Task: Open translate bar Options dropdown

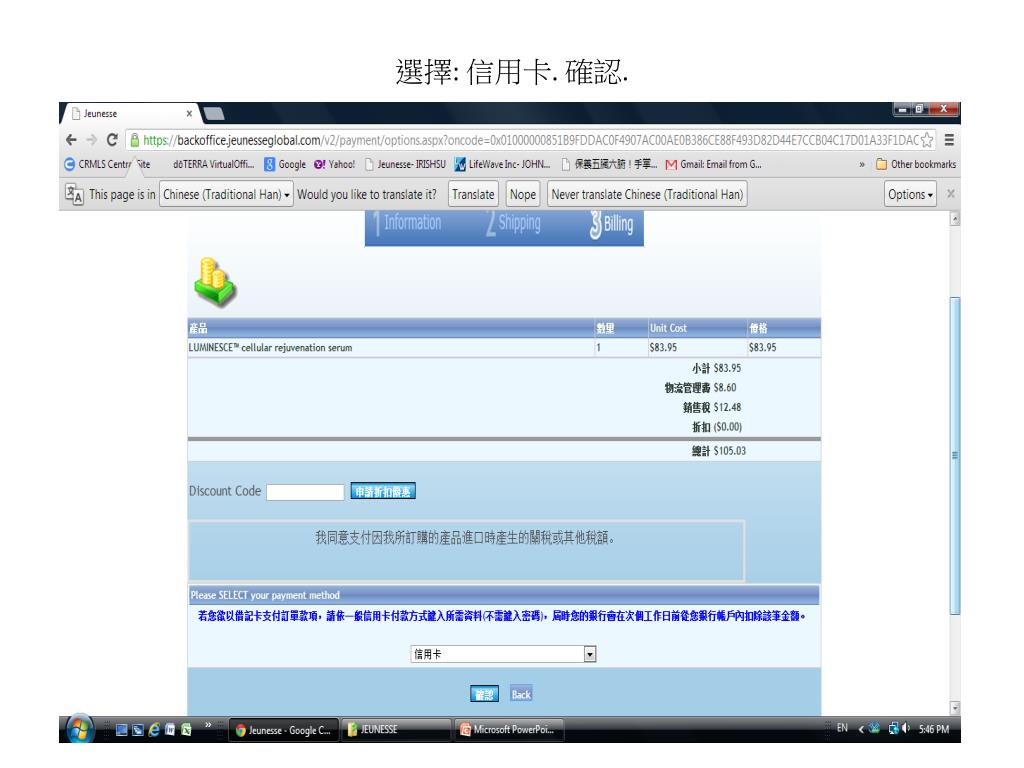Action: [x=910, y=194]
